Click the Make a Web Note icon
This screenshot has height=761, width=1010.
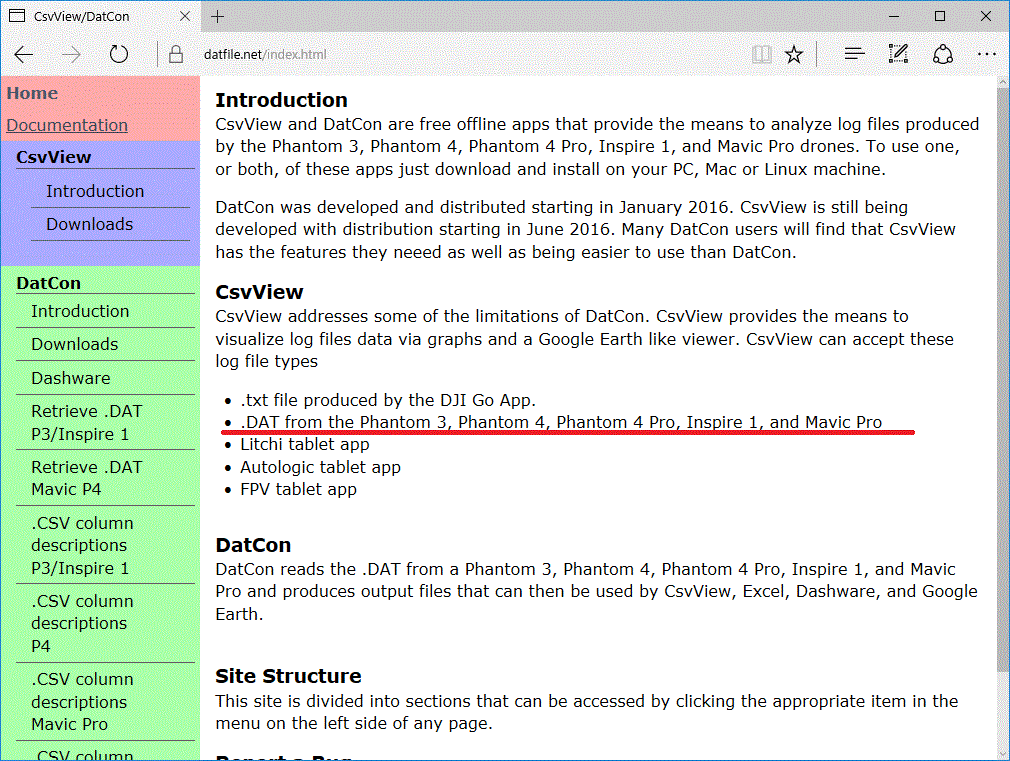[x=898, y=55]
